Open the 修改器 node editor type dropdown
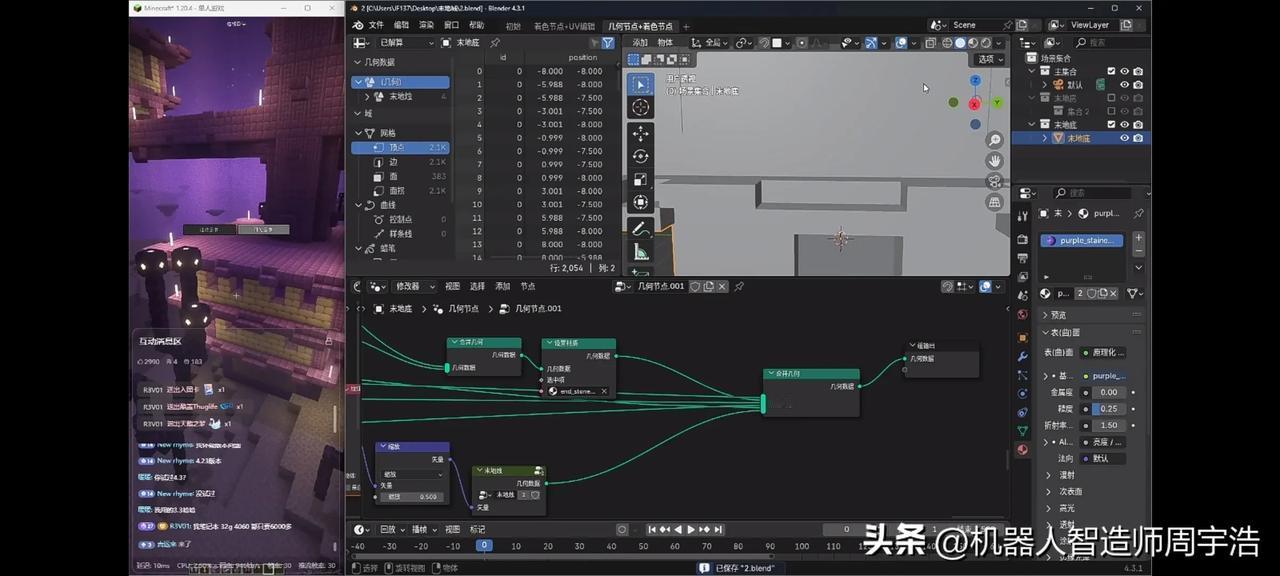This screenshot has width=1280, height=576. tap(416, 286)
